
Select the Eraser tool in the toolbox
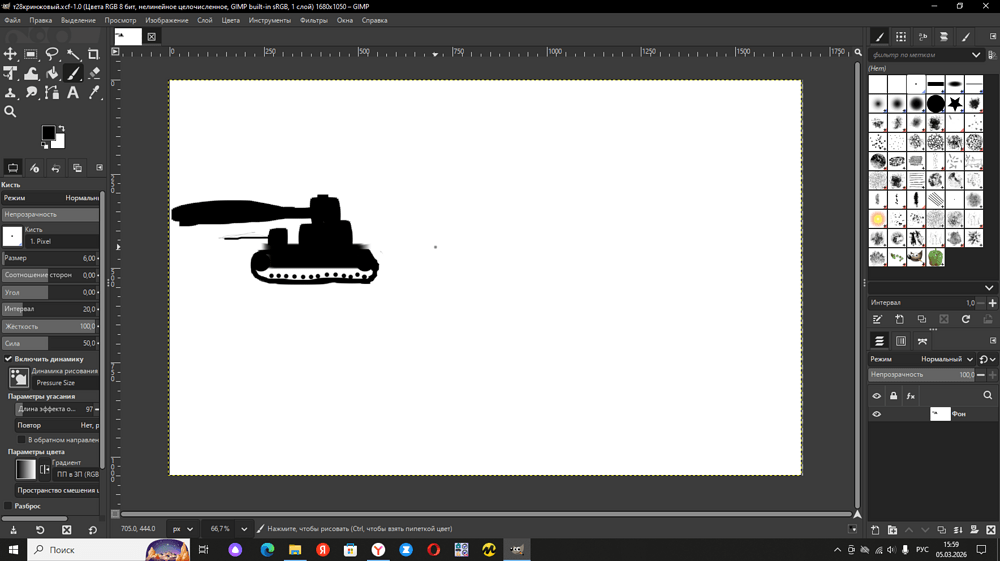94,73
